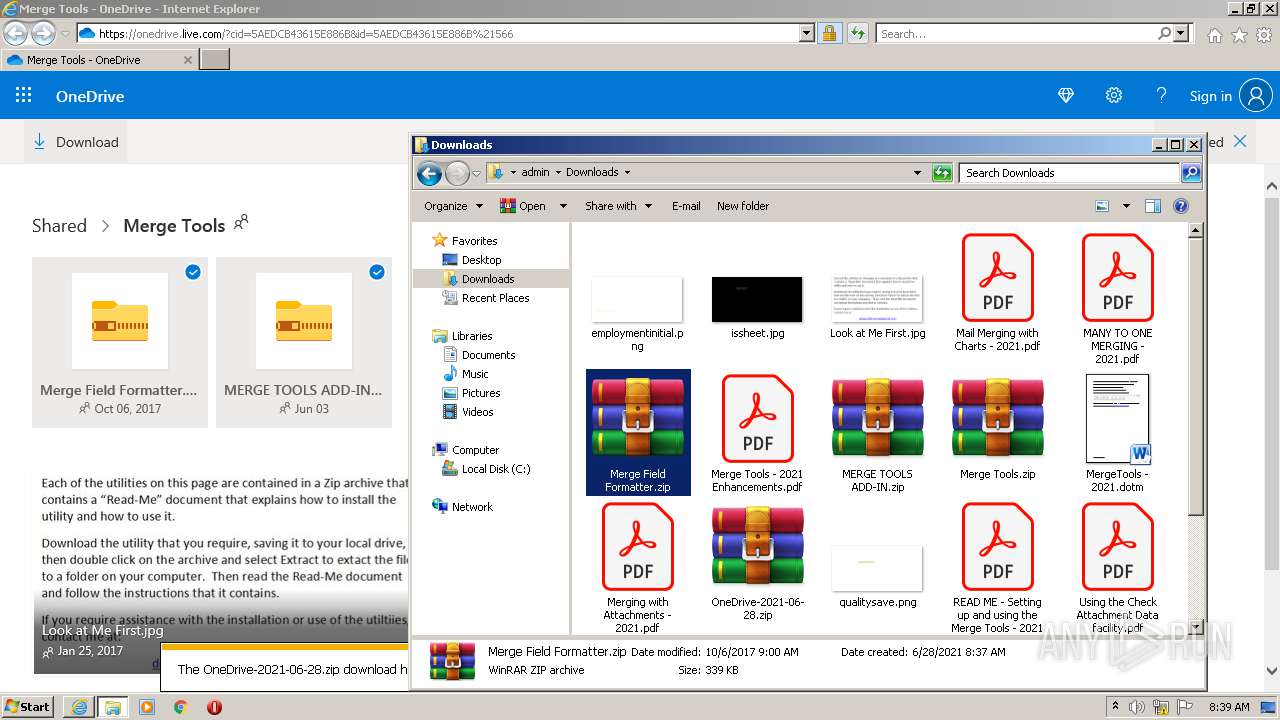Toggle MERGE TOOLS ADD-IN OneDrive tile checkbox
The image size is (1280, 720).
[x=377, y=272]
